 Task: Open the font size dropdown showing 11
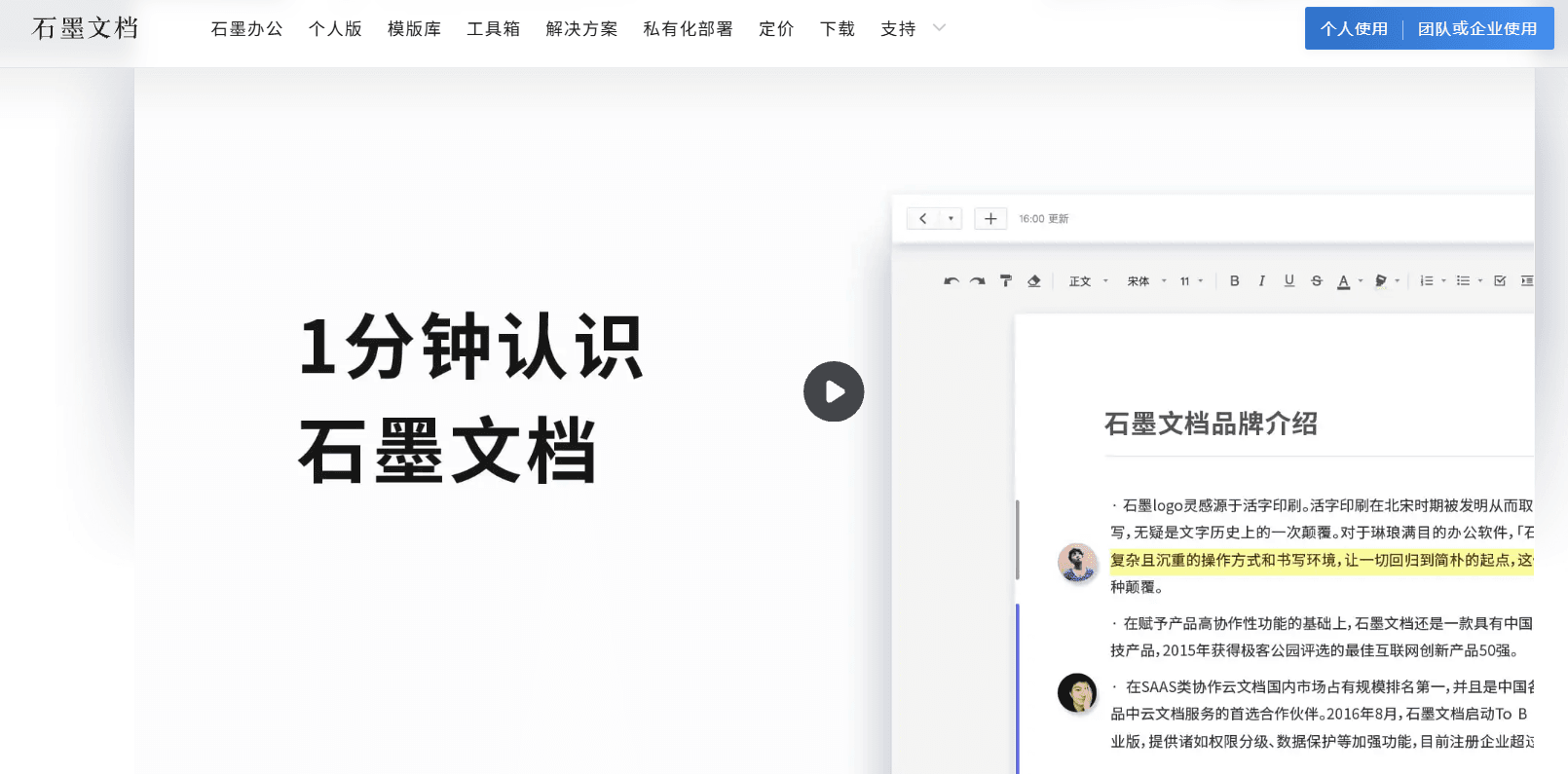click(1192, 281)
